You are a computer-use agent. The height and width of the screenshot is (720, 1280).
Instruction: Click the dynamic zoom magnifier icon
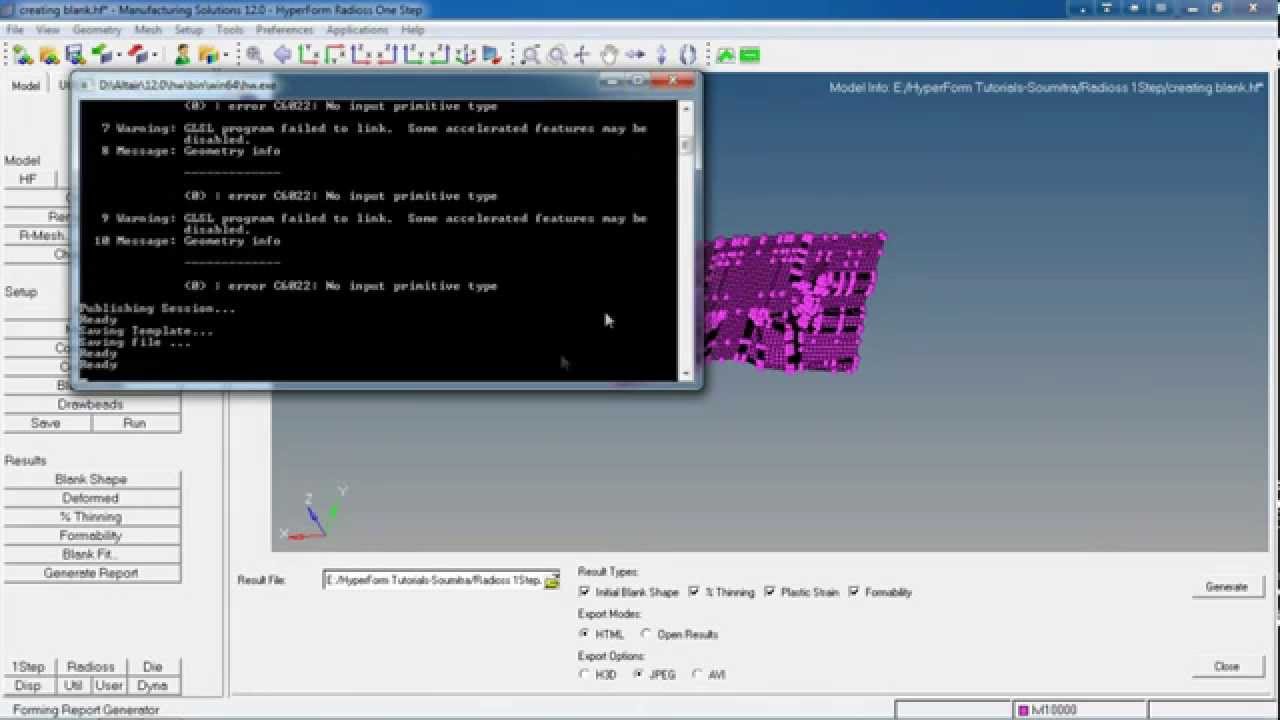(557, 54)
